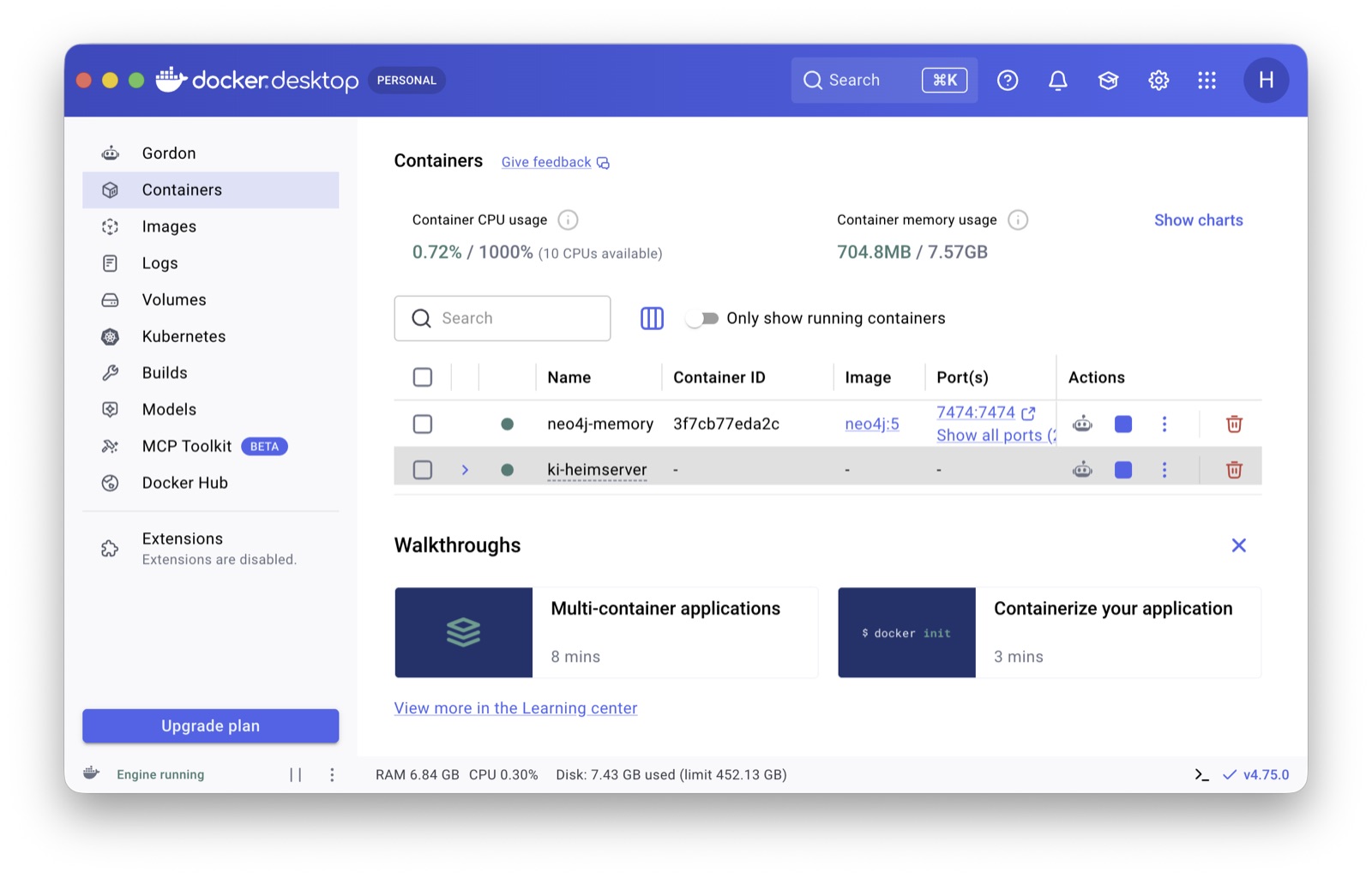Delete the neo4j-memory container
Viewport: 1372px width, 878px height.
tap(1234, 424)
